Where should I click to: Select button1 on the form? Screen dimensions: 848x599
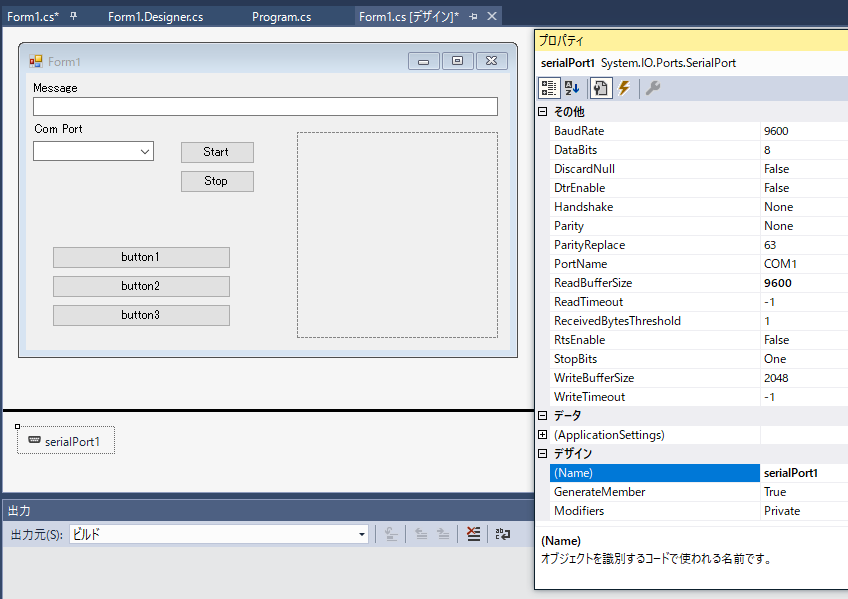(141, 257)
